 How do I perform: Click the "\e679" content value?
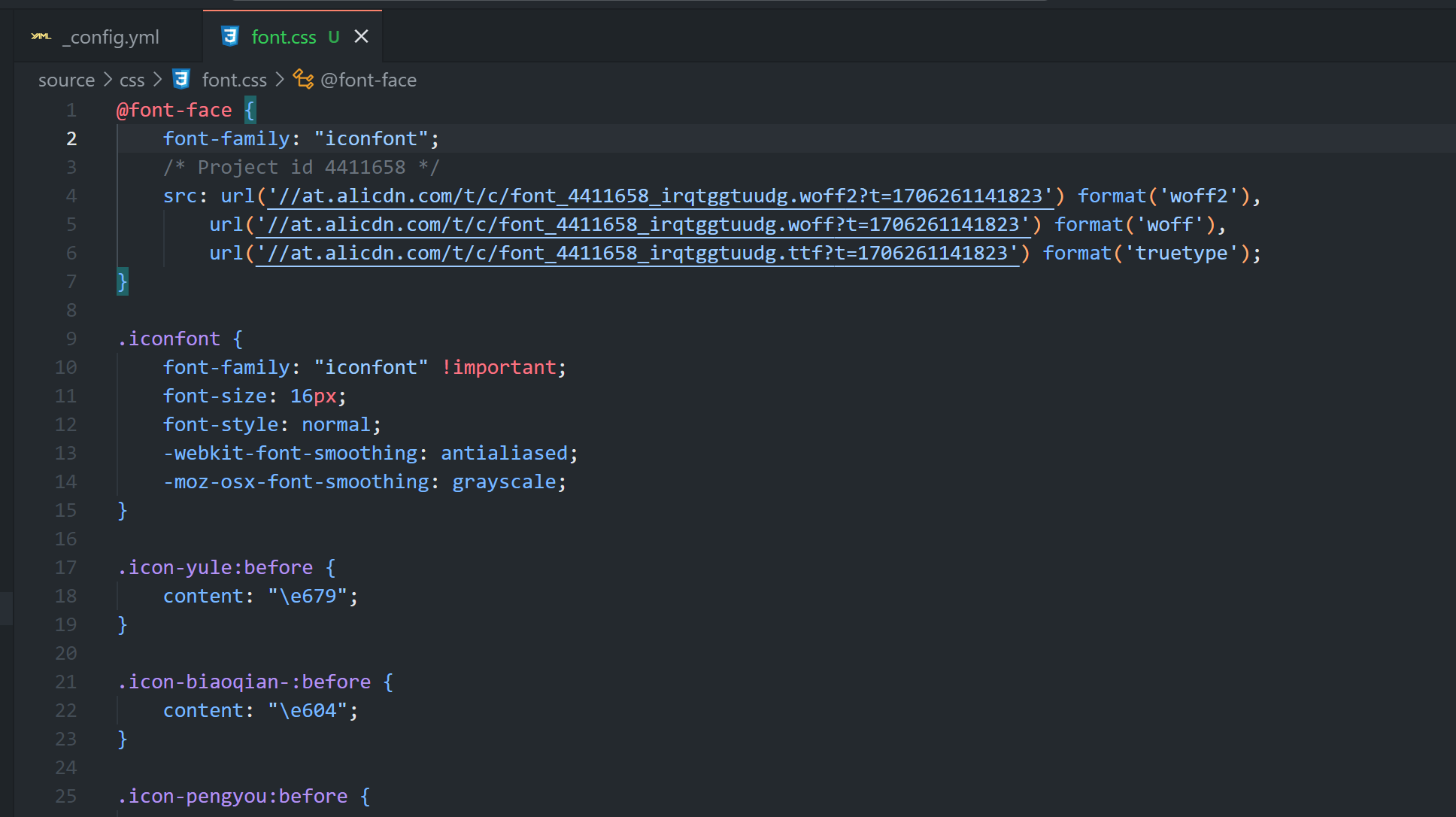(x=308, y=596)
